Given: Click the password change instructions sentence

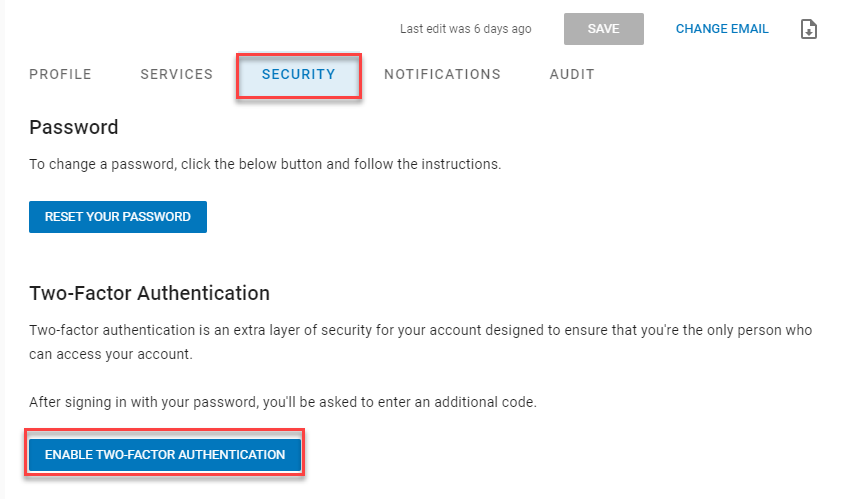Looking at the screenshot, I should pyautogui.click(x=265, y=164).
